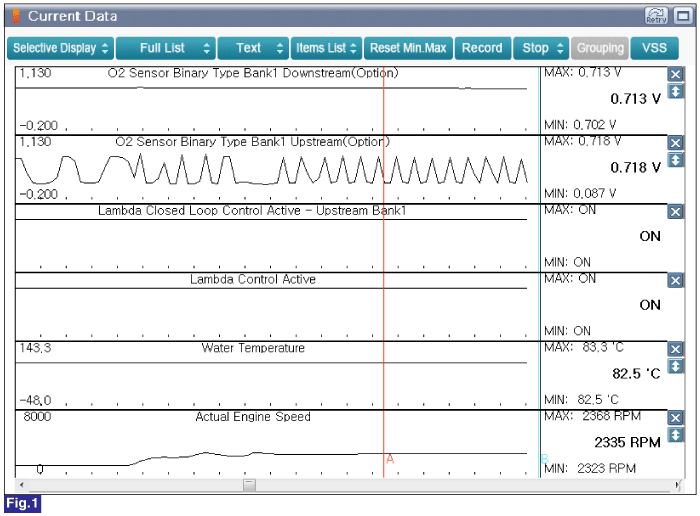Open the Selective Display dropdown
The width and height of the screenshot is (700, 516).
click(x=60, y=48)
